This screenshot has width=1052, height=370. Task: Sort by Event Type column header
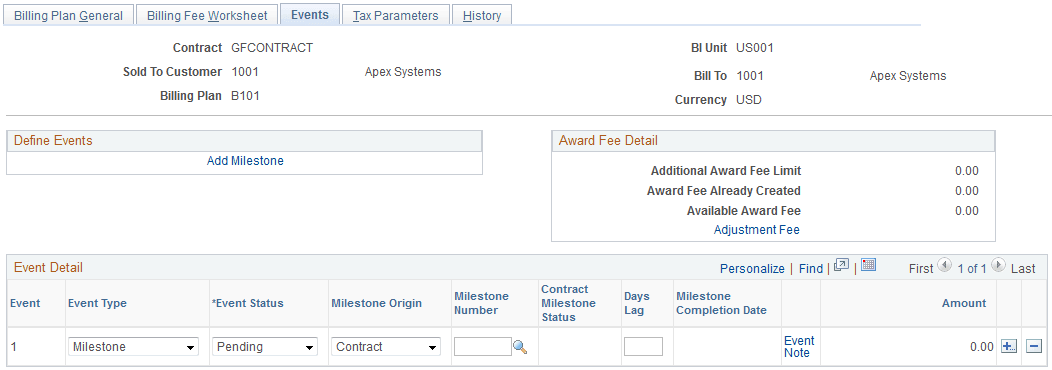point(97,304)
